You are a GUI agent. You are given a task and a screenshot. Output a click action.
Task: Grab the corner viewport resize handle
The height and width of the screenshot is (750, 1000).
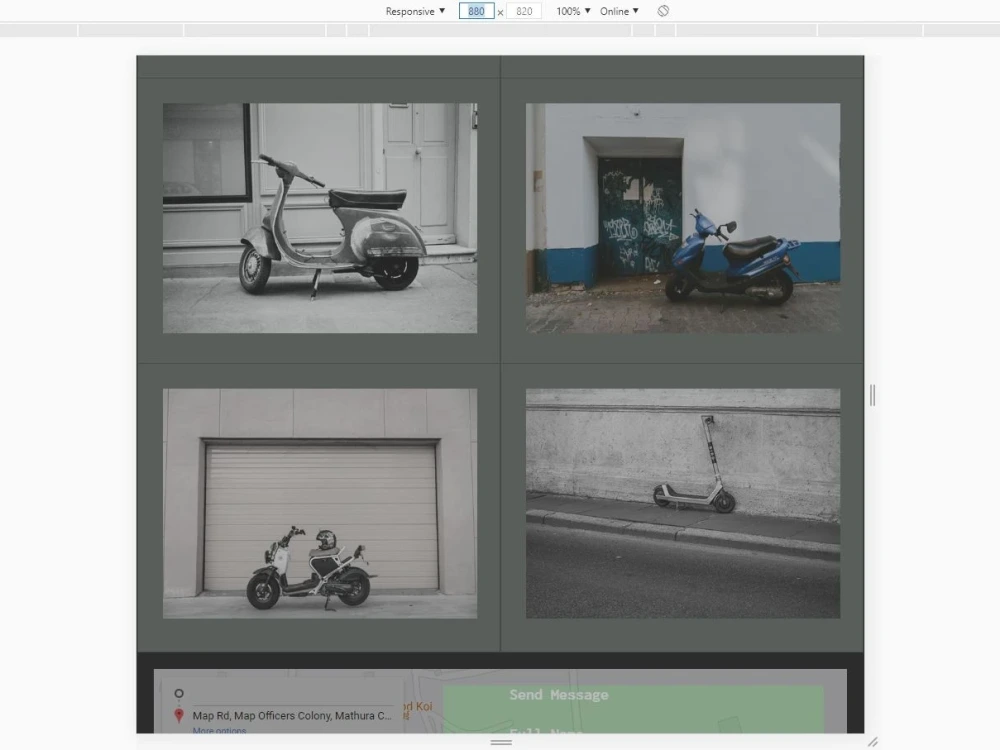click(x=872, y=742)
